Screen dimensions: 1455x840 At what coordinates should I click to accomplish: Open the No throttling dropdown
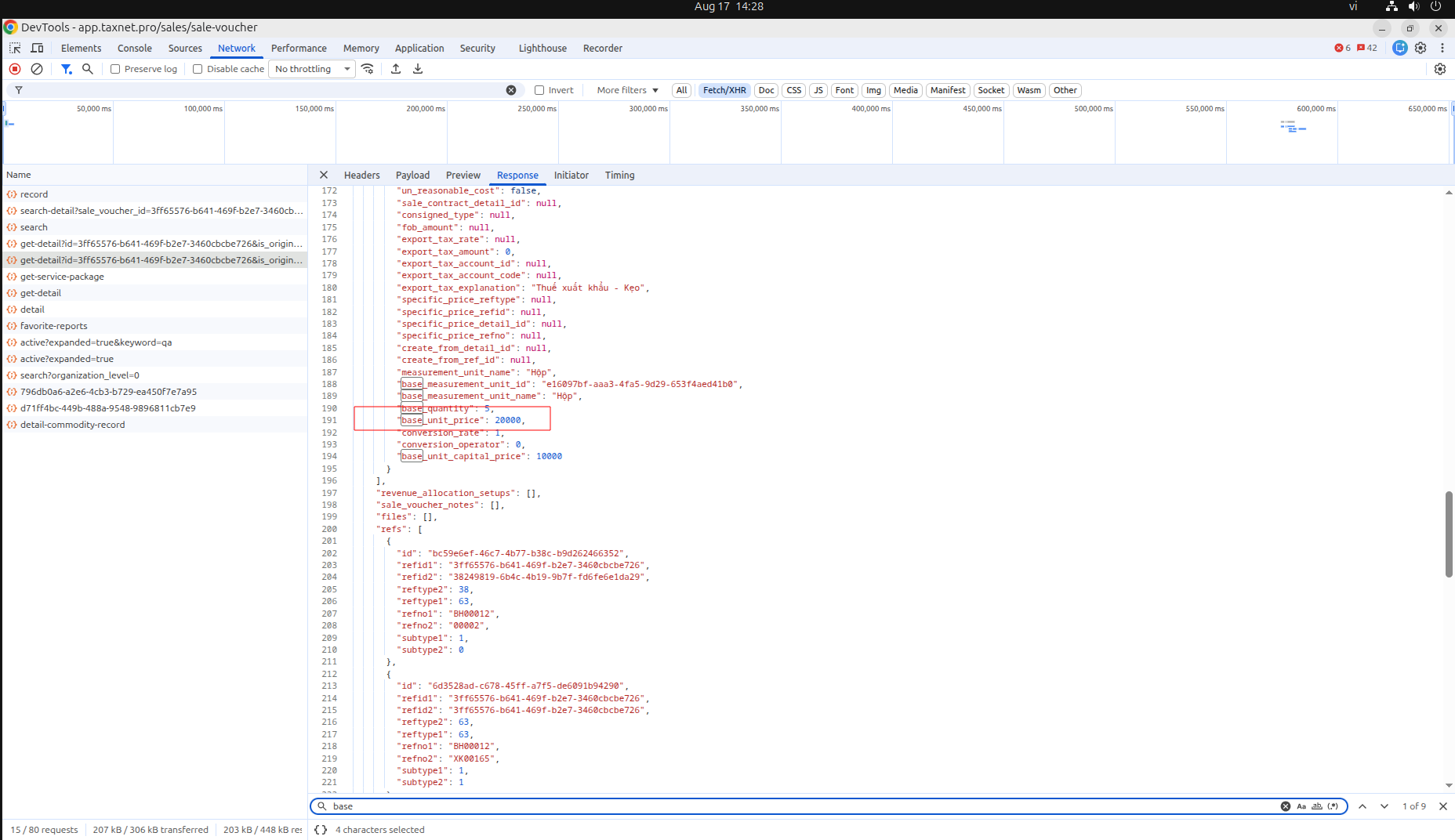pos(312,69)
